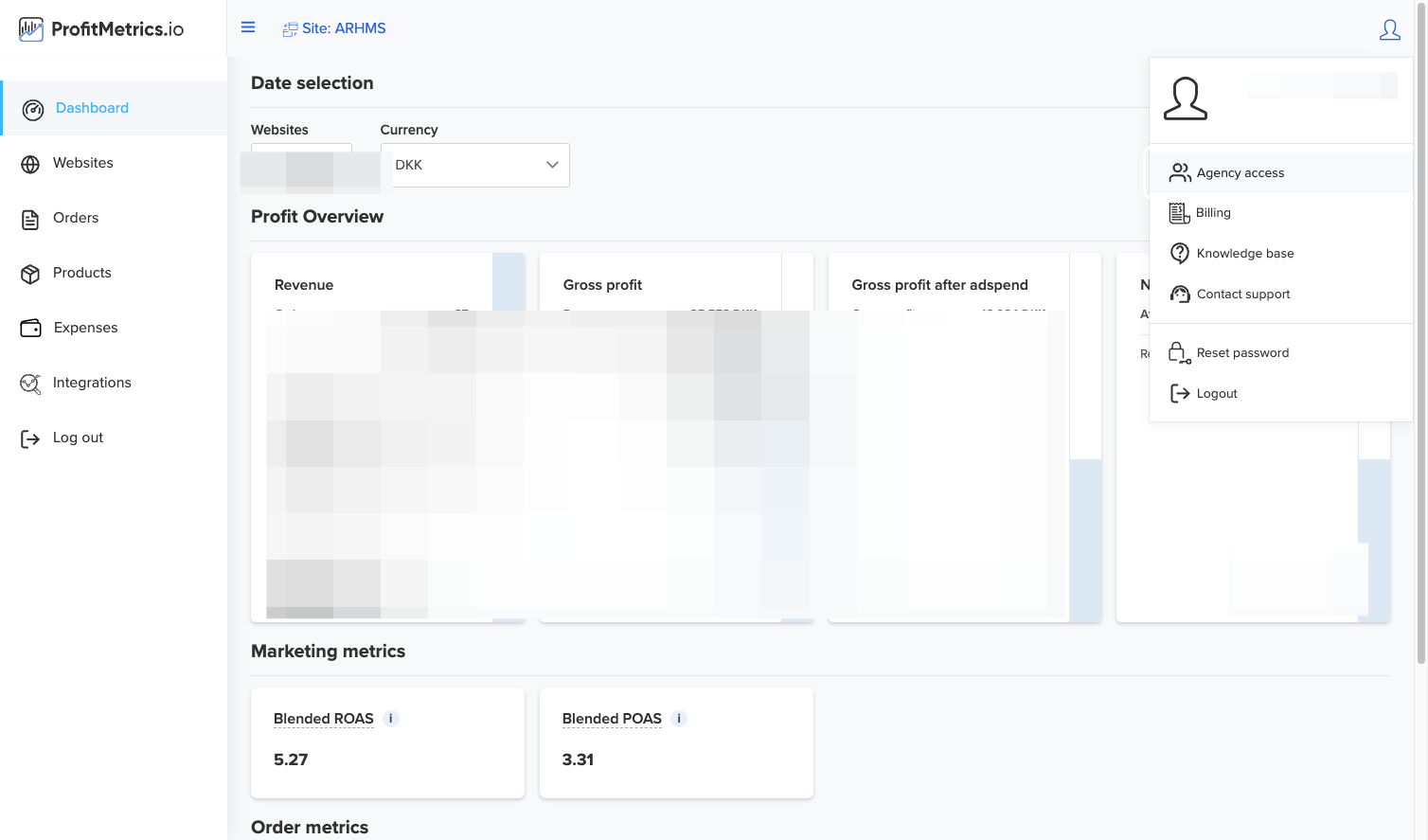Click the ProfitMetrics.io logo icon

tap(31, 29)
